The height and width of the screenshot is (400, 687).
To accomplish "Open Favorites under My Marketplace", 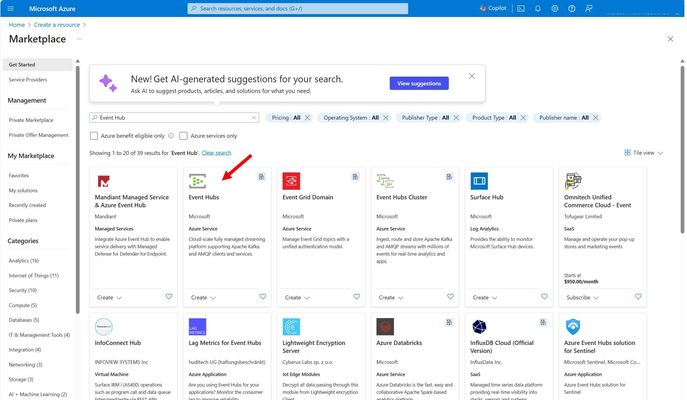I will tap(19, 176).
